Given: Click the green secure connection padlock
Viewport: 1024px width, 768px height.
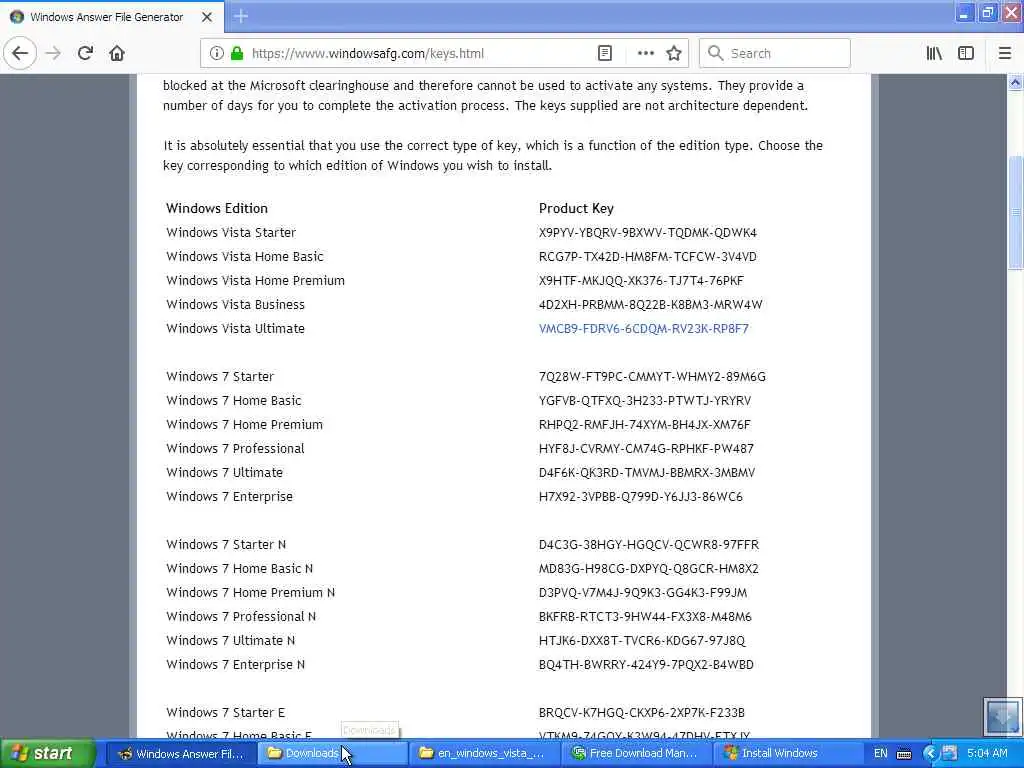Looking at the screenshot, I should point(237,53).
